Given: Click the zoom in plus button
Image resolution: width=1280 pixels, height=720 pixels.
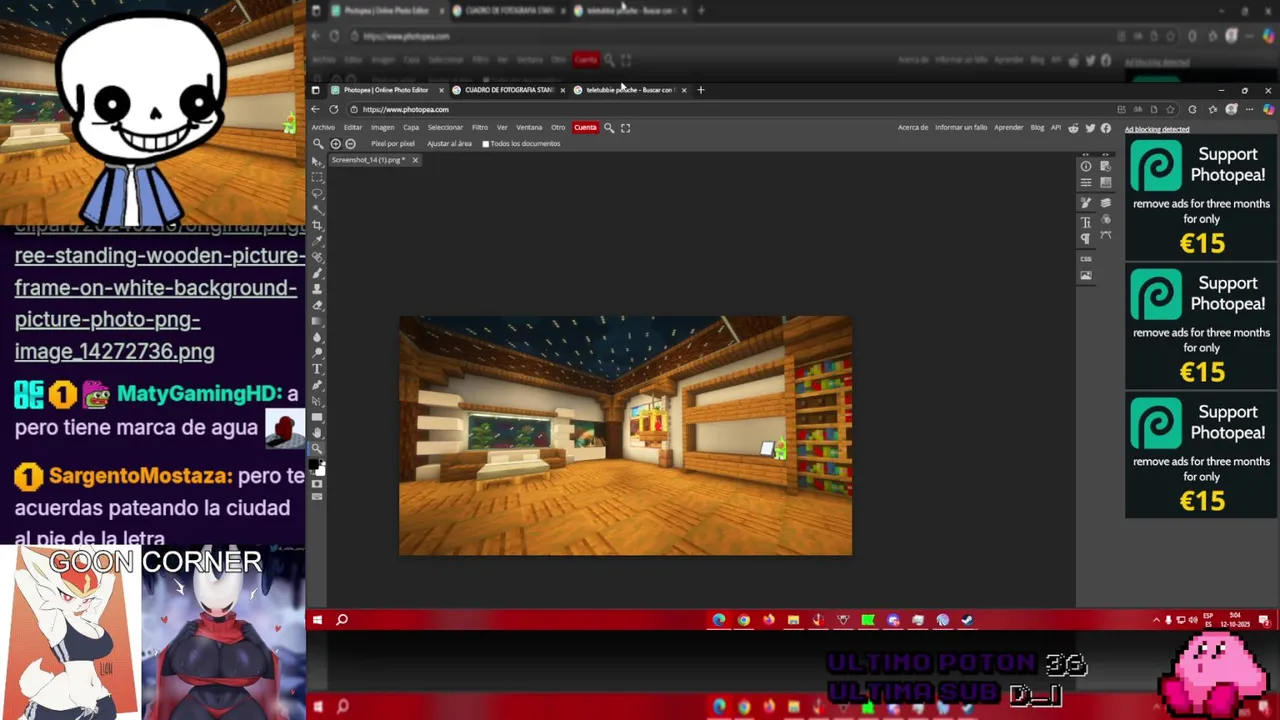Looking at the screenshot, I should coord(335,143).
